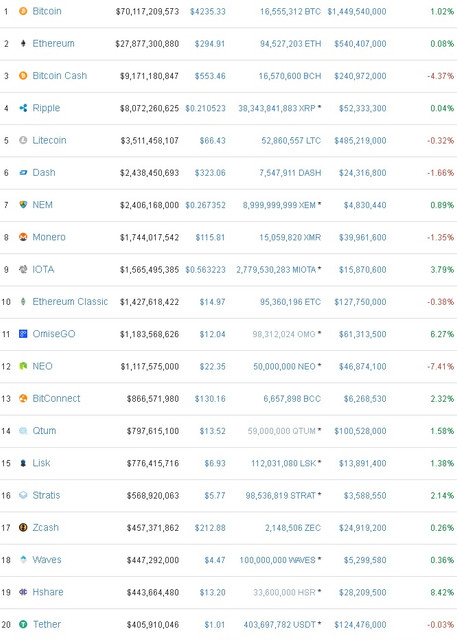Open the Zcash name link

(x=46, y=527)
